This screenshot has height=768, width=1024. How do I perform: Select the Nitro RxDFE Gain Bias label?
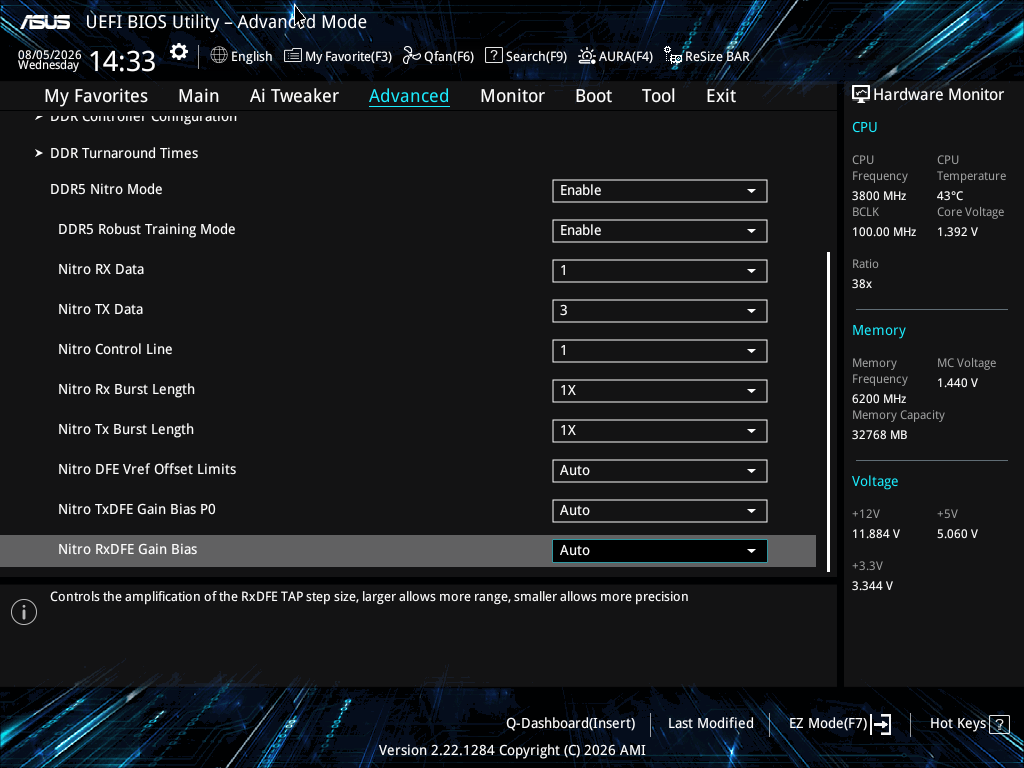click(127, 549)
